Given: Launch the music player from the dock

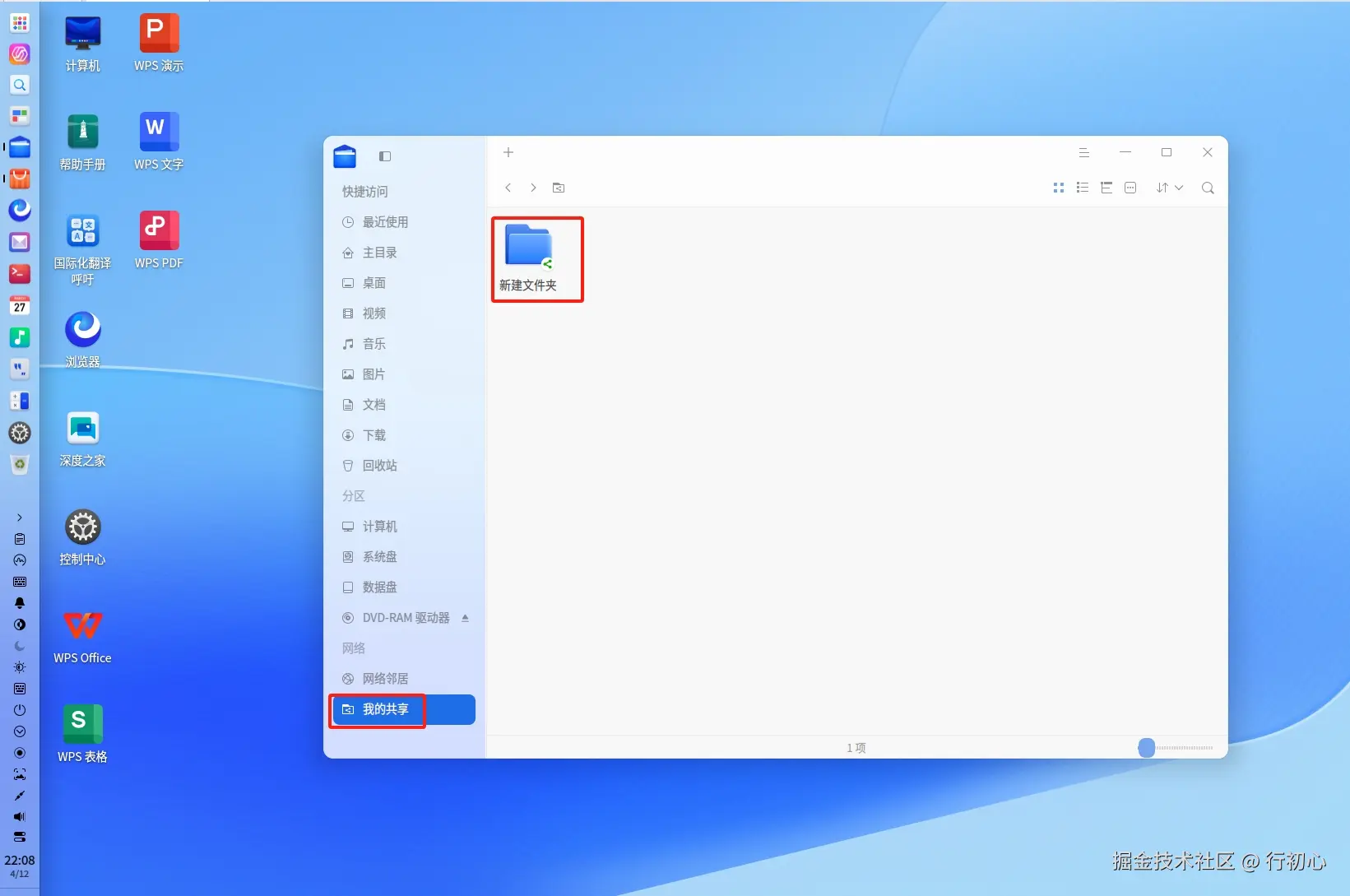Looking at the screenshot, I should 20,337.
